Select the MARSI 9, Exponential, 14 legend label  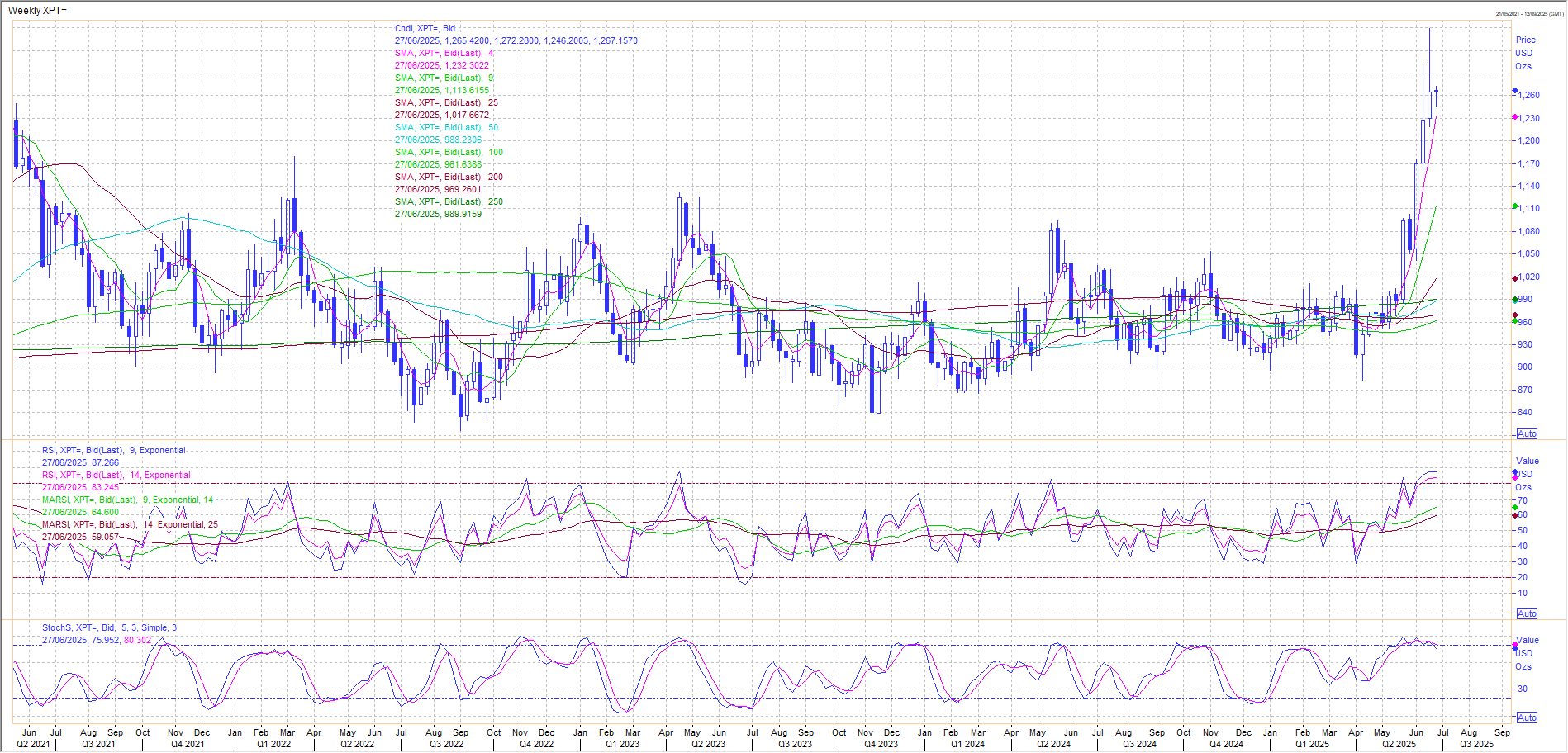128,500
